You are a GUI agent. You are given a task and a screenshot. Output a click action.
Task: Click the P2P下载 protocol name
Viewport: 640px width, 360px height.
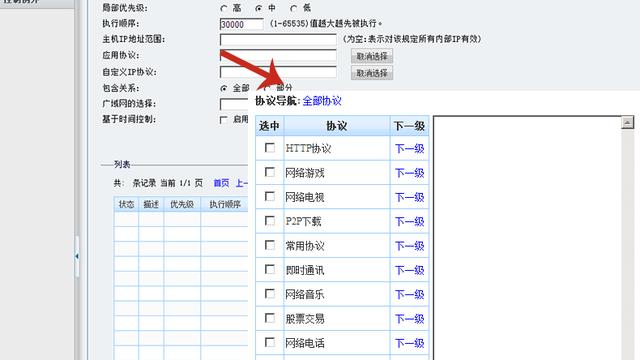click(303, 222)
